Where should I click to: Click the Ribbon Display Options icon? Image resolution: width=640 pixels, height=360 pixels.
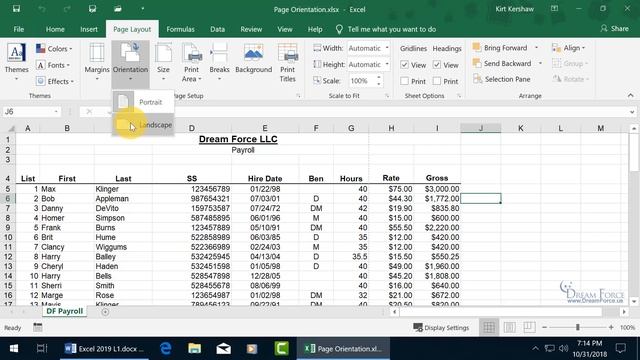click(554, 9)
